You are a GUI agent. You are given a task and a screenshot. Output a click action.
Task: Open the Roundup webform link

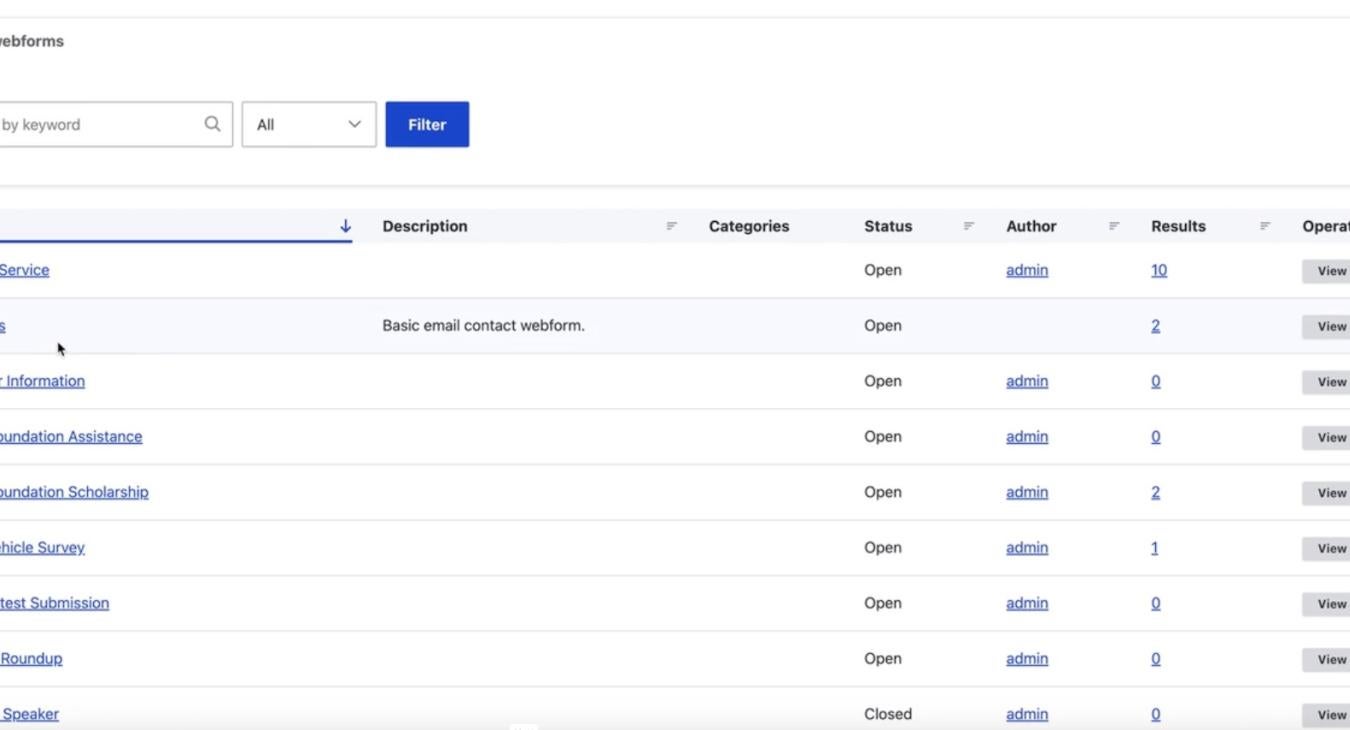tap(31, 659)
